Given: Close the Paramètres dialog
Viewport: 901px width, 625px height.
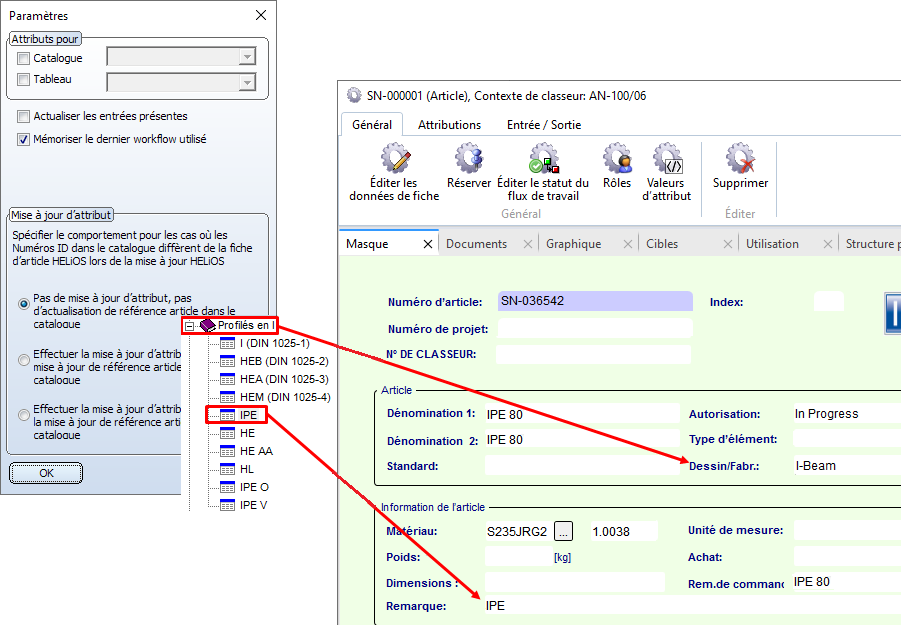Looking at the screenshot, I should (x=261, y=15).
